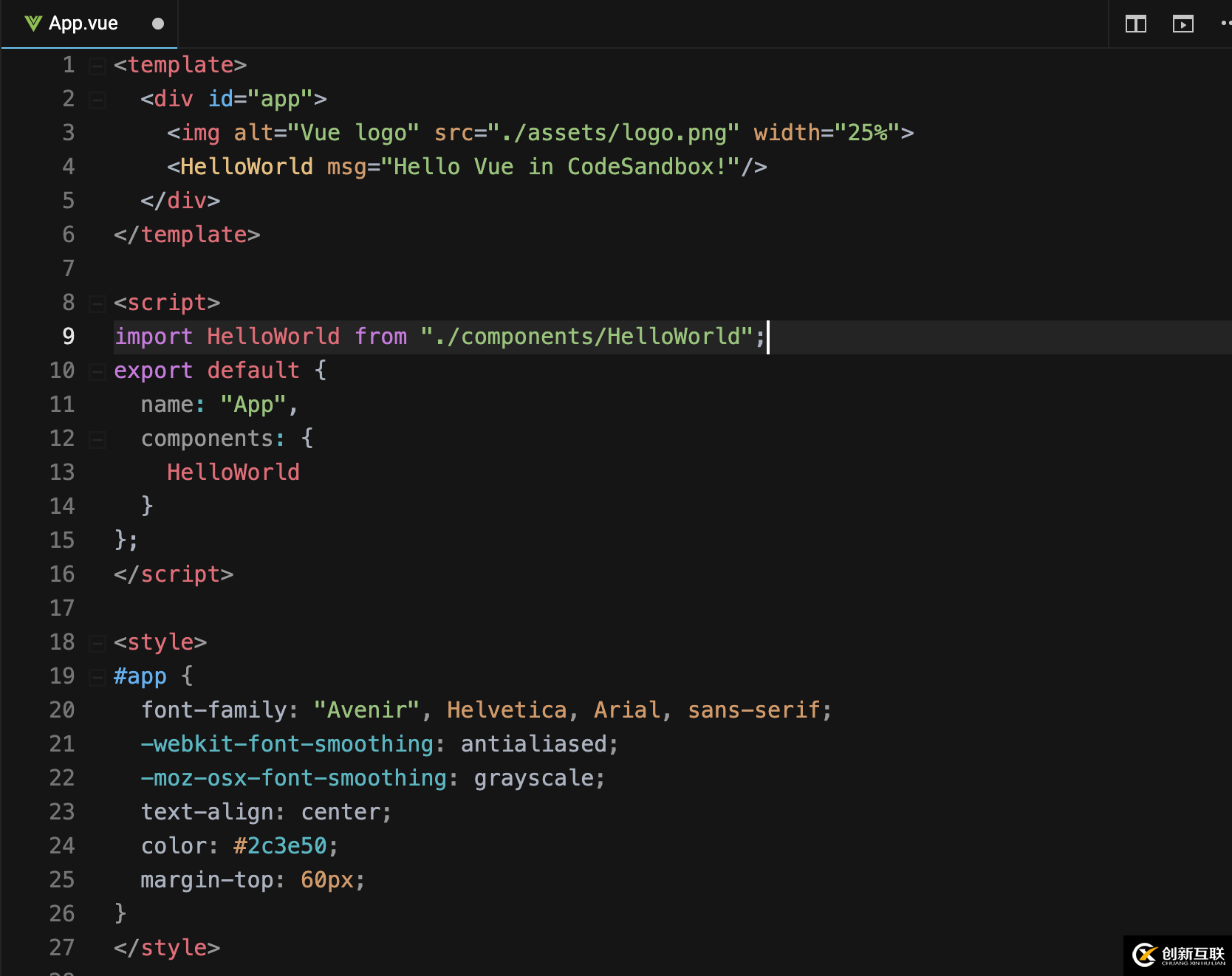Click the "./assets/logo.png" src value

pos(614,133)
